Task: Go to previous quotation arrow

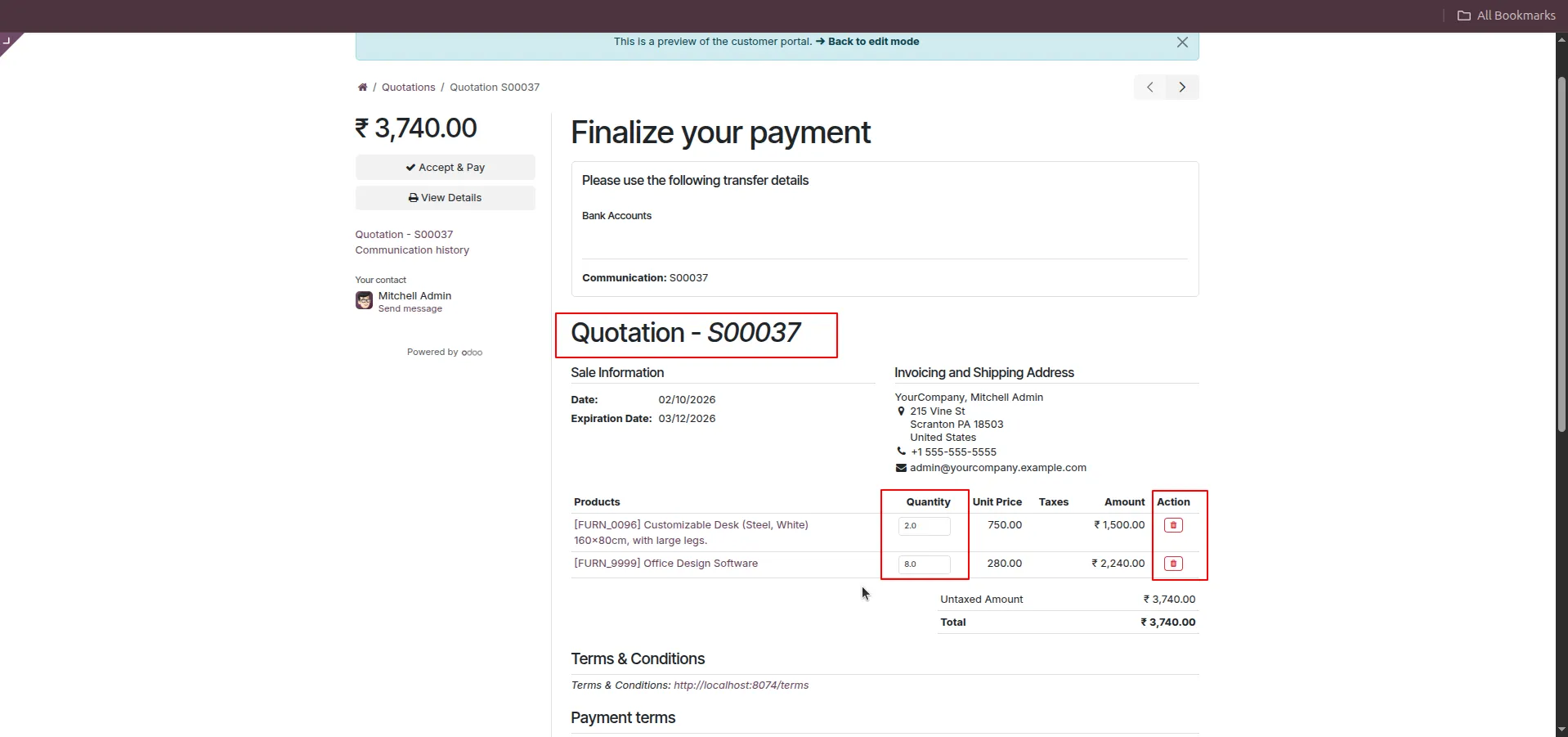Action: click(x=1150, y=88)
